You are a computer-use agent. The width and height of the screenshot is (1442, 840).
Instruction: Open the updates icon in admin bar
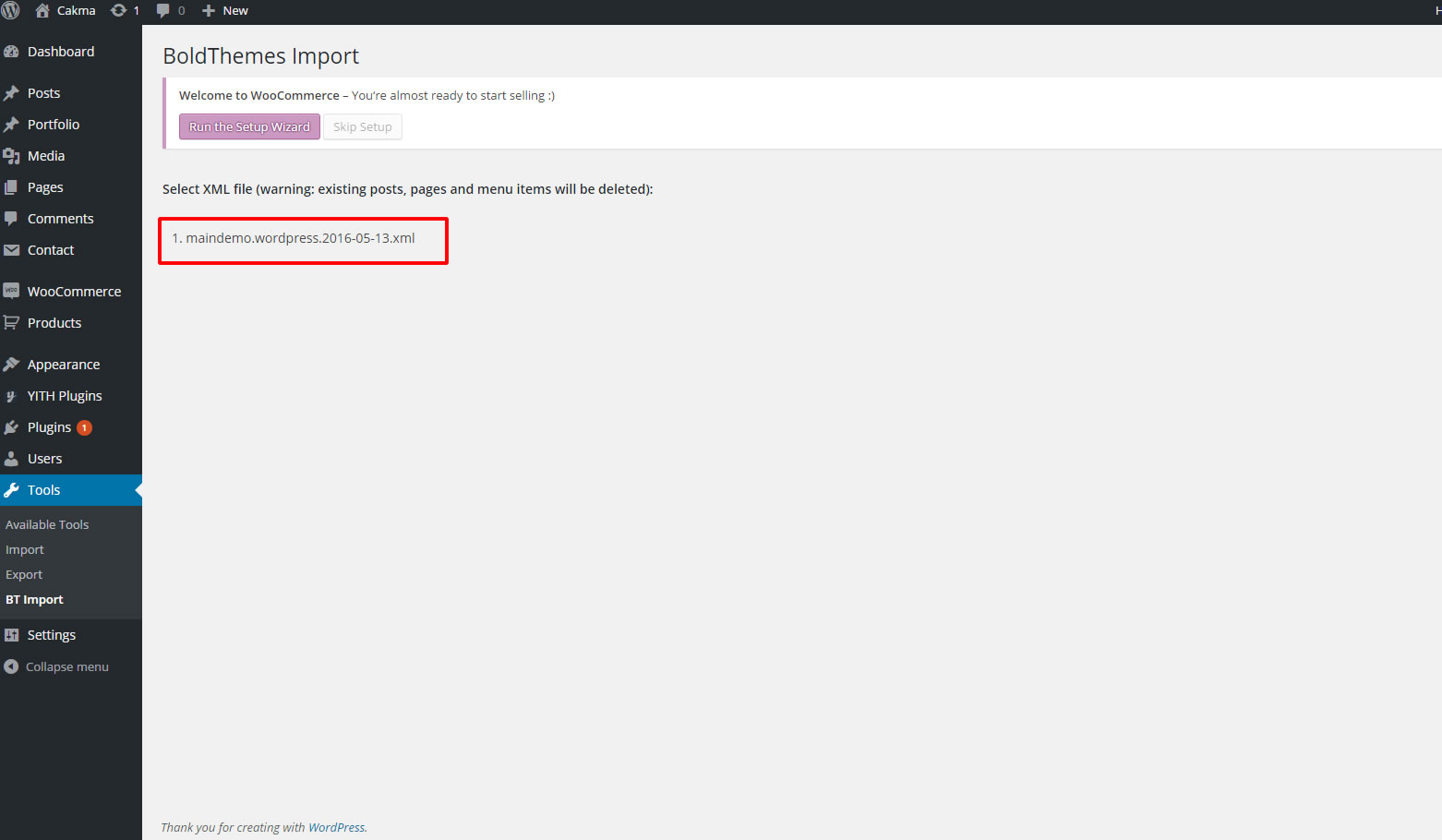(118, 10)
